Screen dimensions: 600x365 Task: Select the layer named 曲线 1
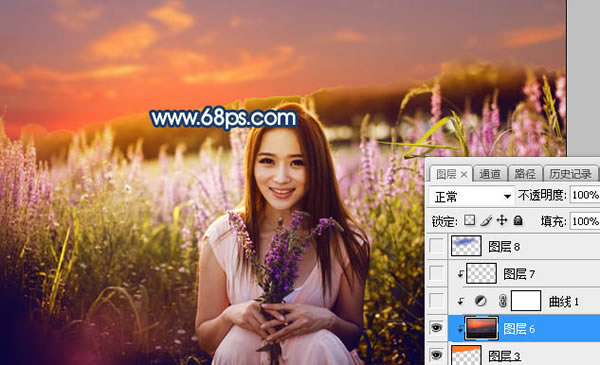(x=563, y=301)
